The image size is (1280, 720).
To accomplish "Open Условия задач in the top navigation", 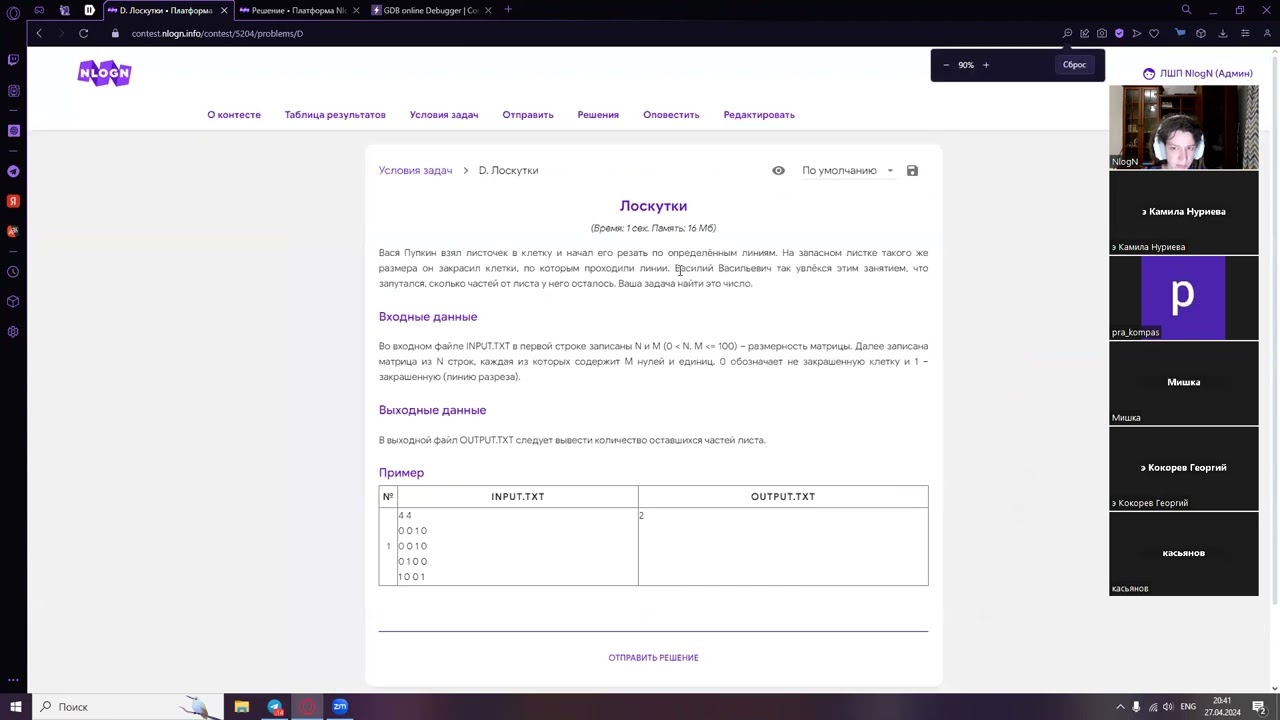I will (444, 115).
